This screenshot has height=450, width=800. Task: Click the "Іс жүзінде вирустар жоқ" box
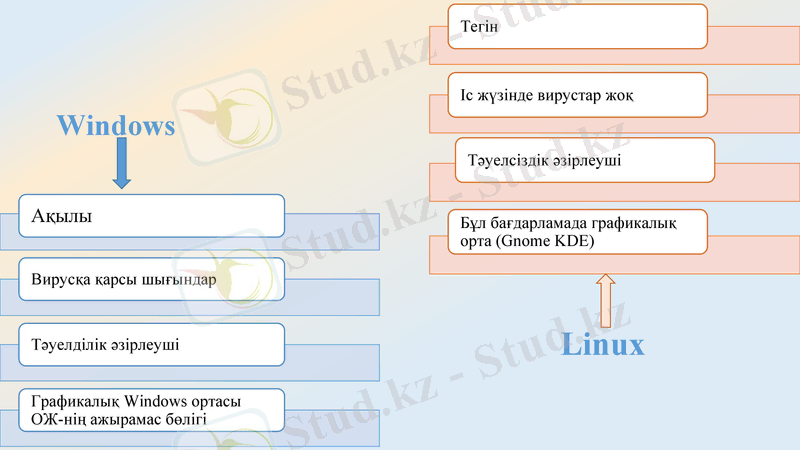578,95
